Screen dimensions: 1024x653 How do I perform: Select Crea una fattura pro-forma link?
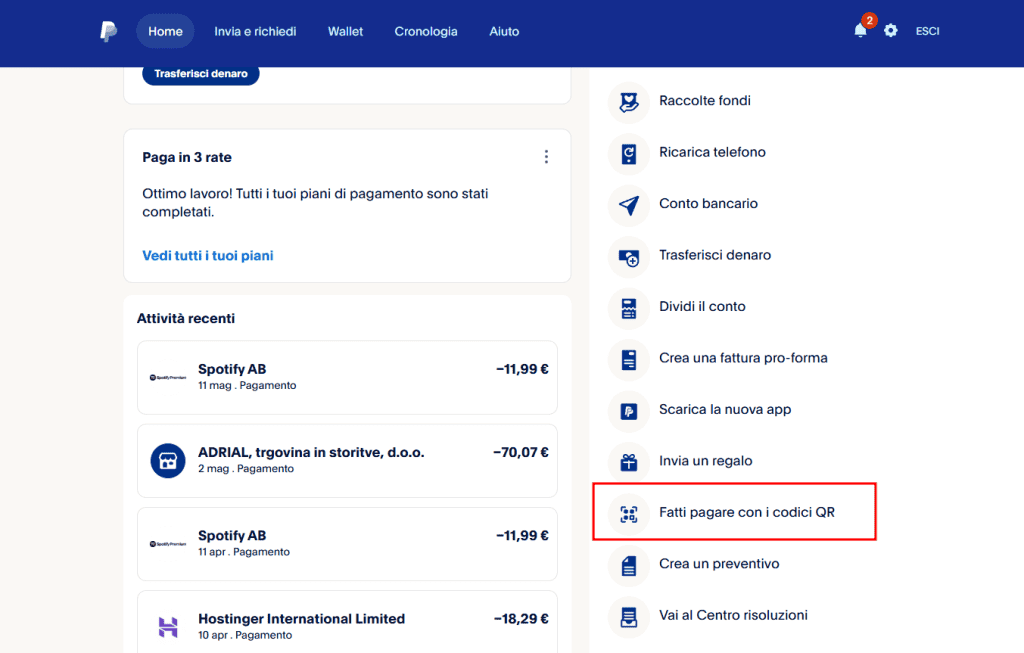(x=743, y=358)
